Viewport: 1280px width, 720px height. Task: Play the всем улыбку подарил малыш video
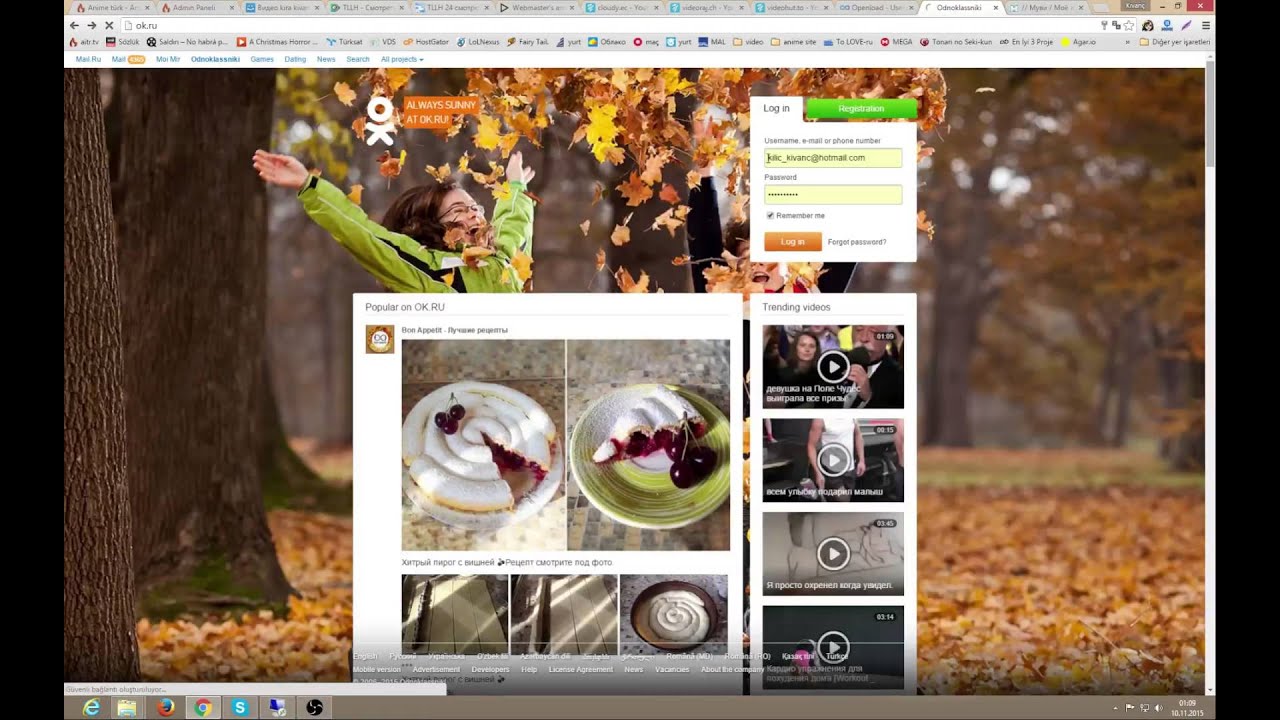pos(833,460)
